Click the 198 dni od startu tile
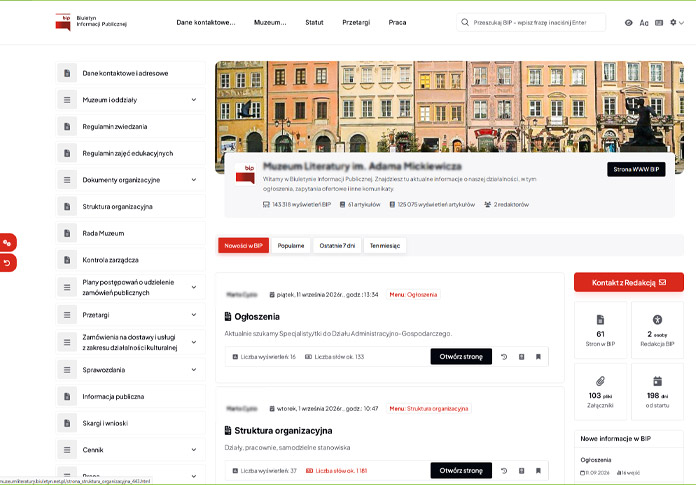The height and width of the screenshot is (485, 696). [657, 392]
